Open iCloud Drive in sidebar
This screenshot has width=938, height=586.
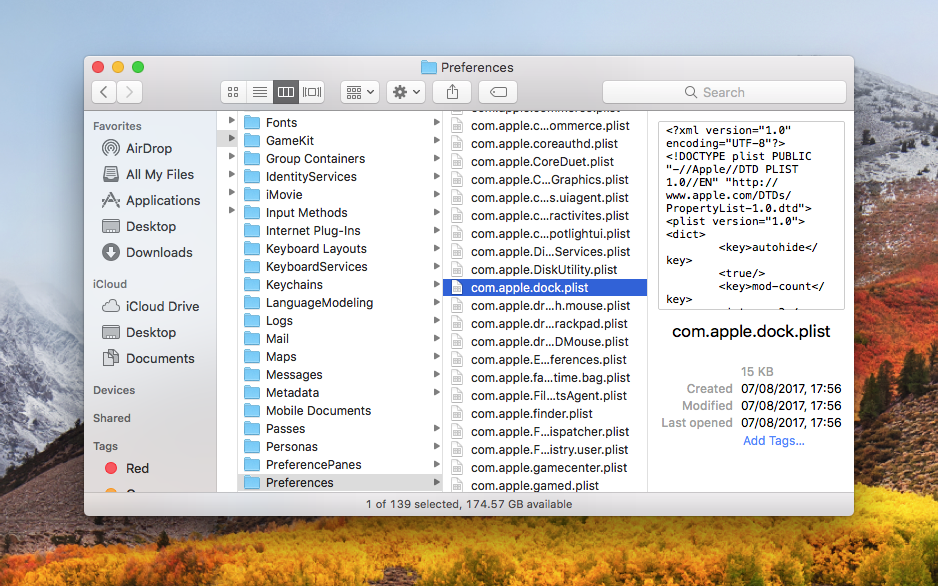(149, 306)
